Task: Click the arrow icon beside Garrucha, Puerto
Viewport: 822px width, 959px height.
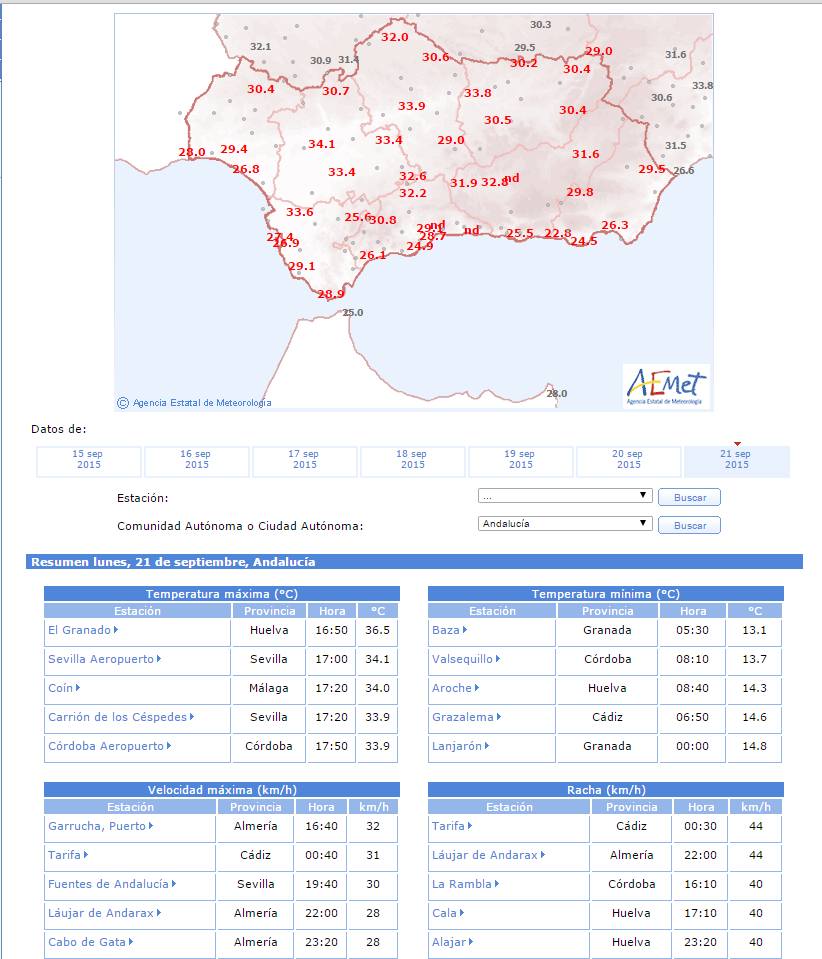Action: (x=151, y=826)
